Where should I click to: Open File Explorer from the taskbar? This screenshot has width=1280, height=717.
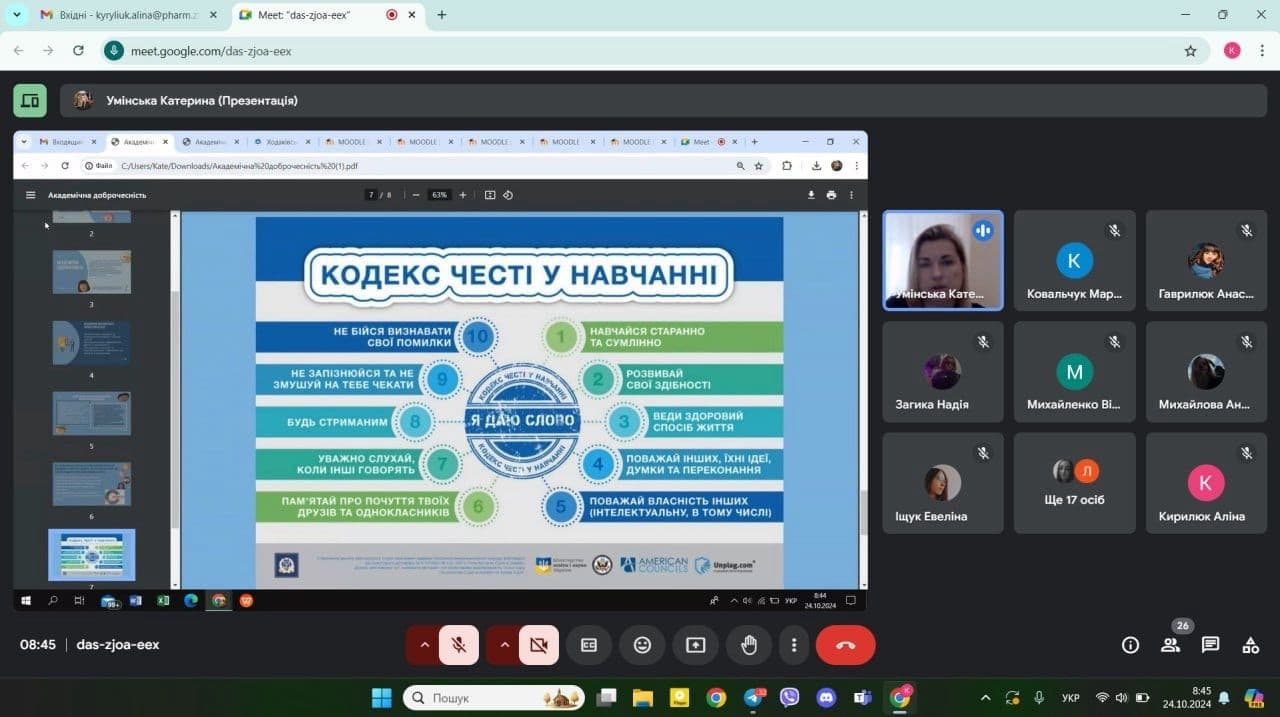pyautogui.click(x=642, y=697)
